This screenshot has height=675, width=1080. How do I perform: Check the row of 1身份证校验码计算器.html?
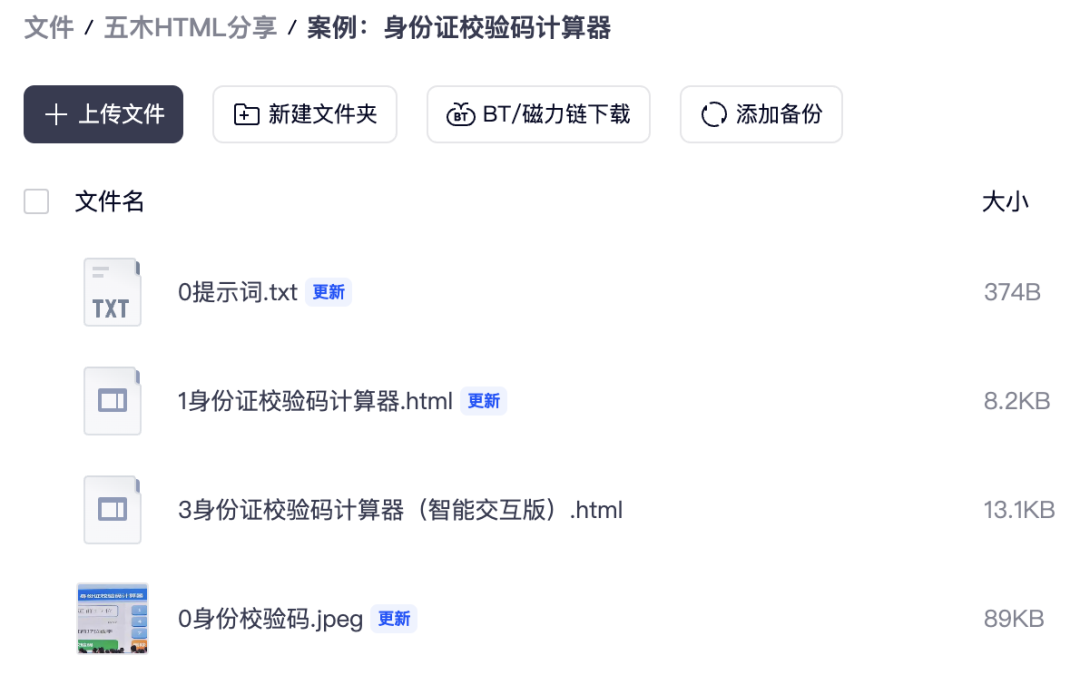[x=36, y=400]
